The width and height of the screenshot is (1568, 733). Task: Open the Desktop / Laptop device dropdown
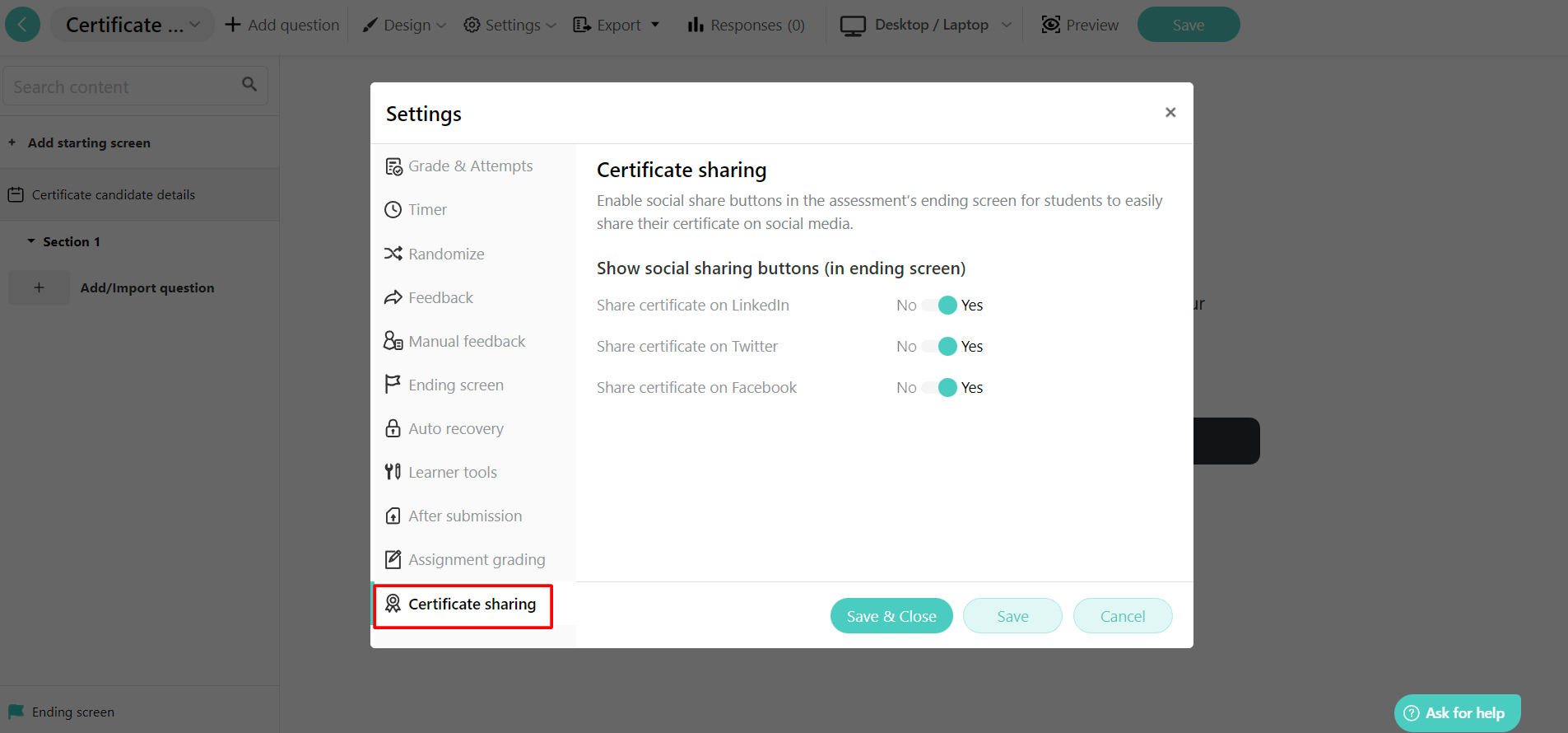[x=926, y=25]
